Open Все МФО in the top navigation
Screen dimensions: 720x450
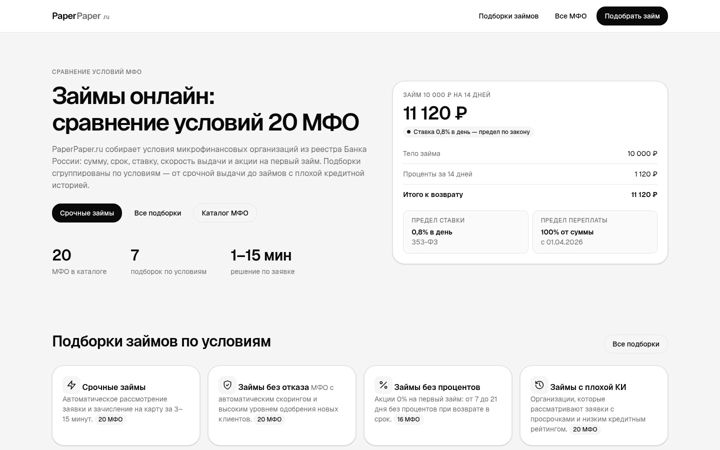[570, 16]
